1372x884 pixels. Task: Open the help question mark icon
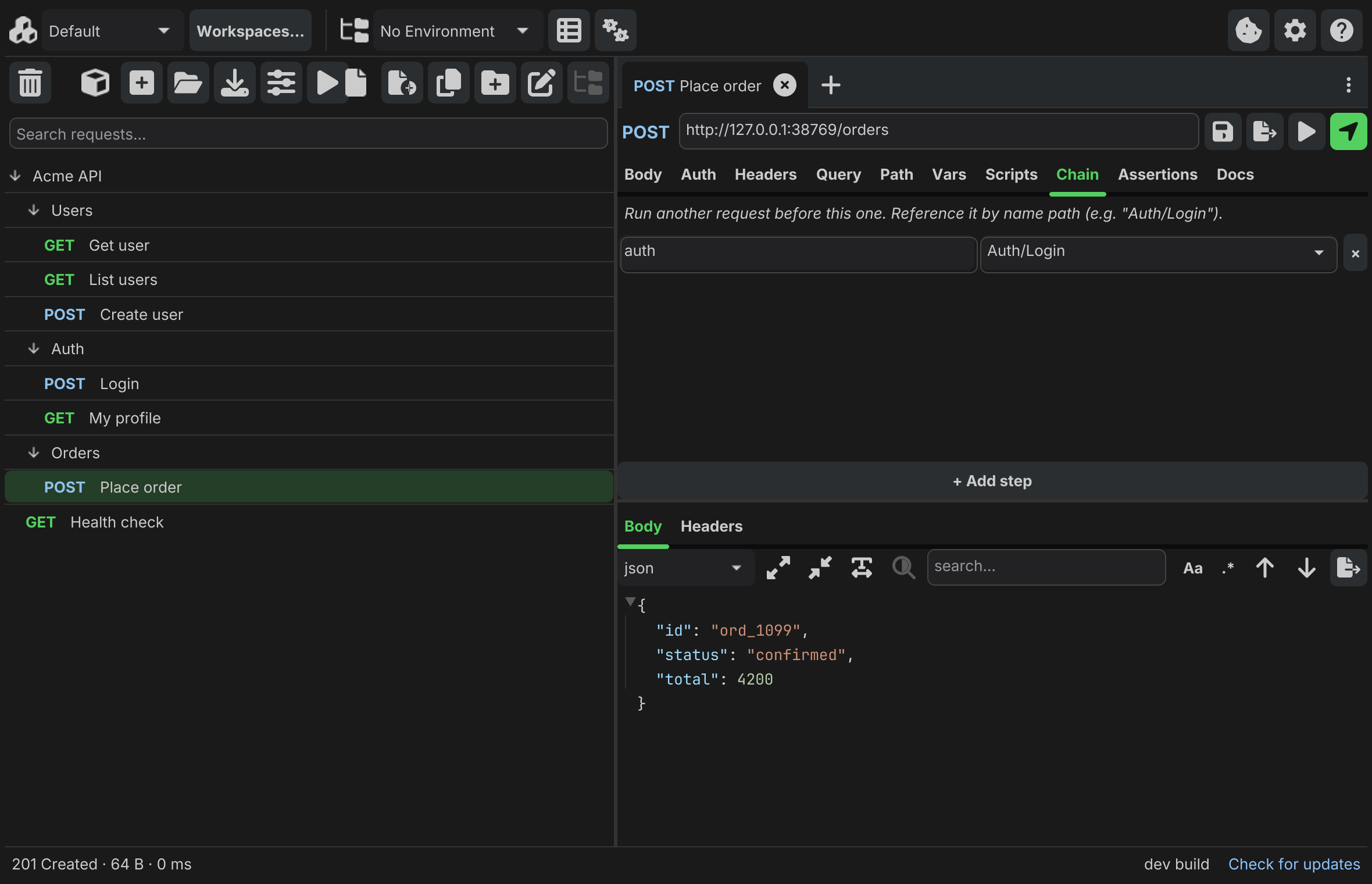click(x=1341, y=30)
